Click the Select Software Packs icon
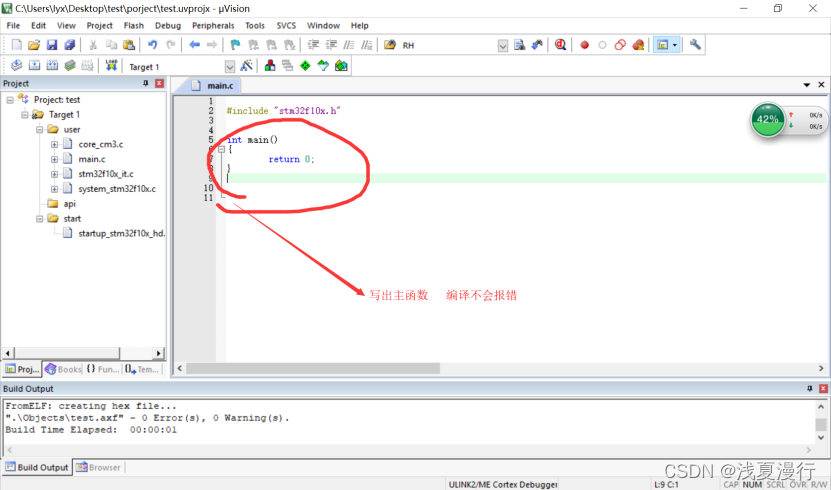The image size is (831, 490). pyautogui.click(x=323, y=66)
